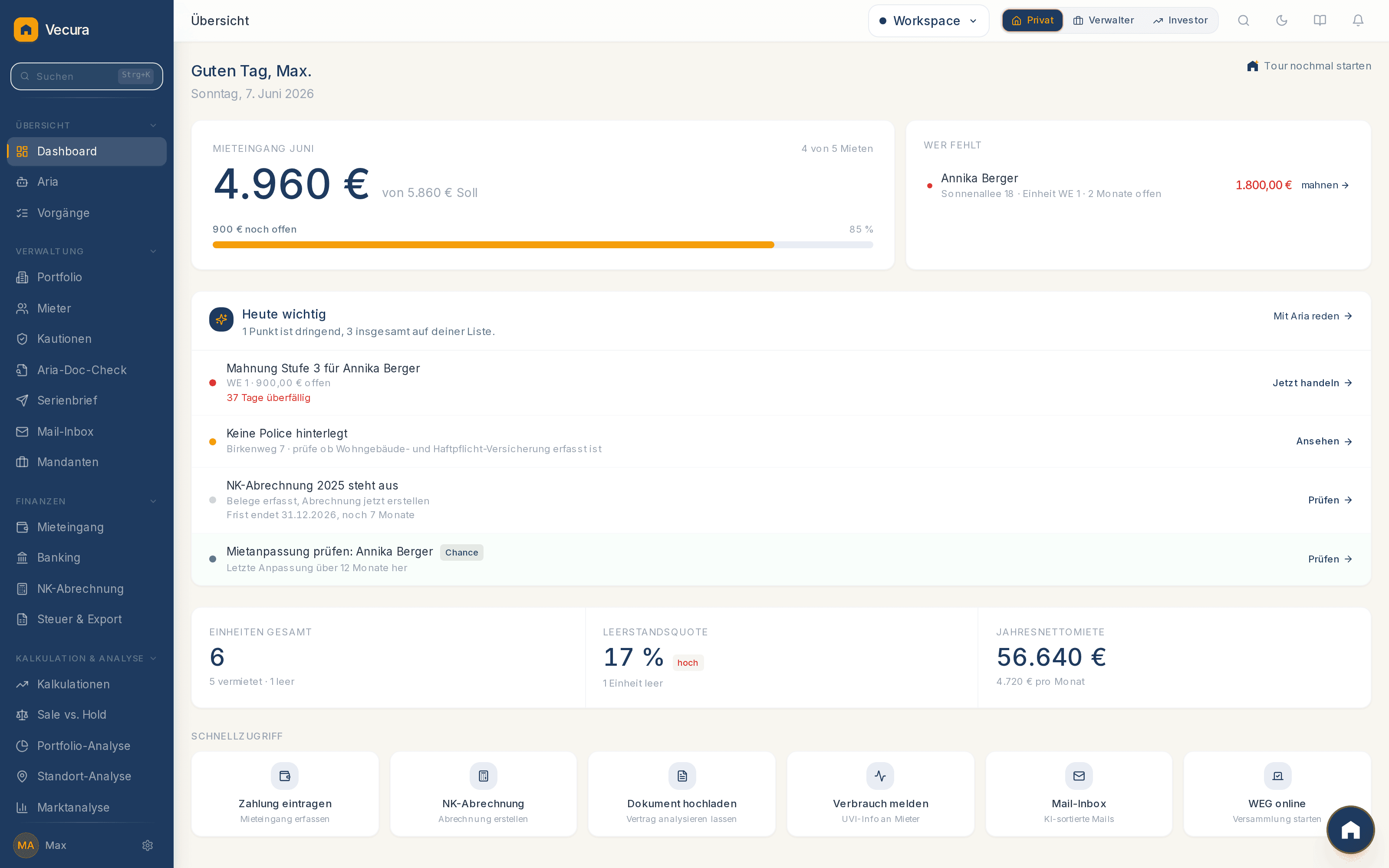
Task: Click the Marktanalyse bar chart icon
Action: point(23,807)
